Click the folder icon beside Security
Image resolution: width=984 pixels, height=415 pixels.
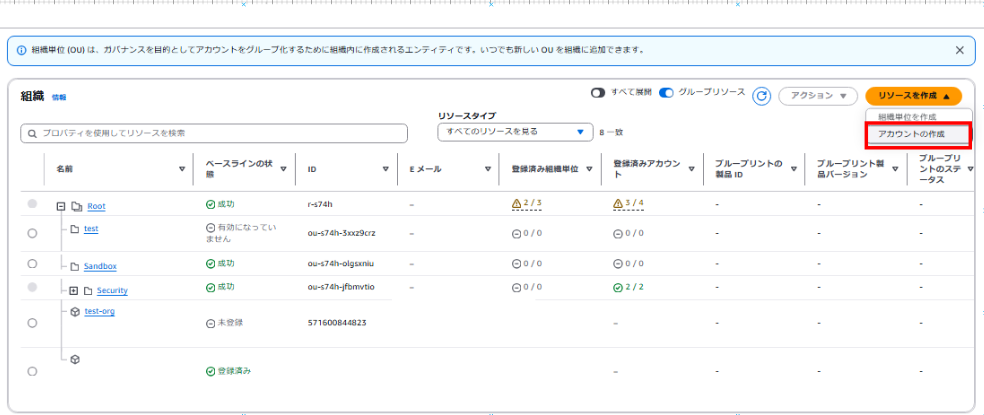pos(88,291)
